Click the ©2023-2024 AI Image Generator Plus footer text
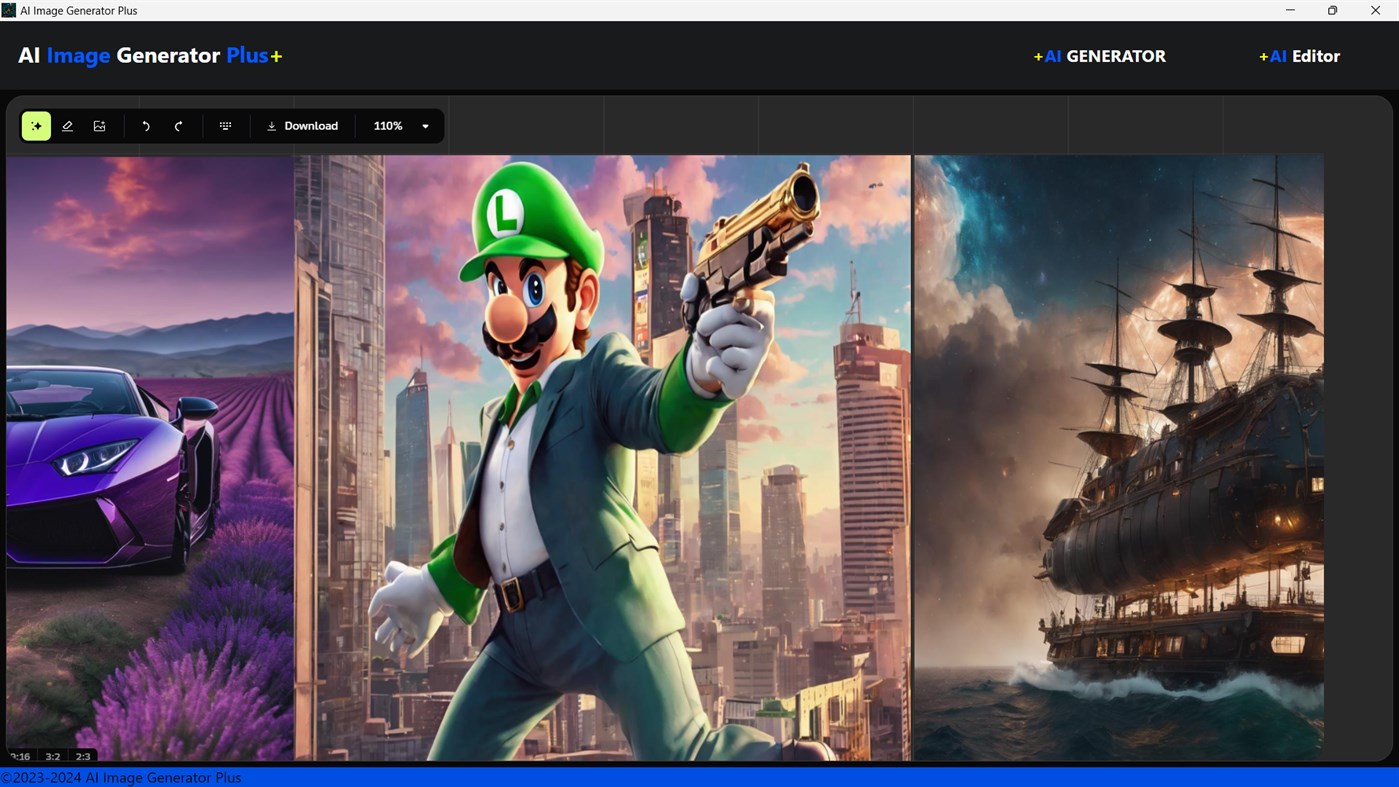1399x787 pixels. coord(121,777)
